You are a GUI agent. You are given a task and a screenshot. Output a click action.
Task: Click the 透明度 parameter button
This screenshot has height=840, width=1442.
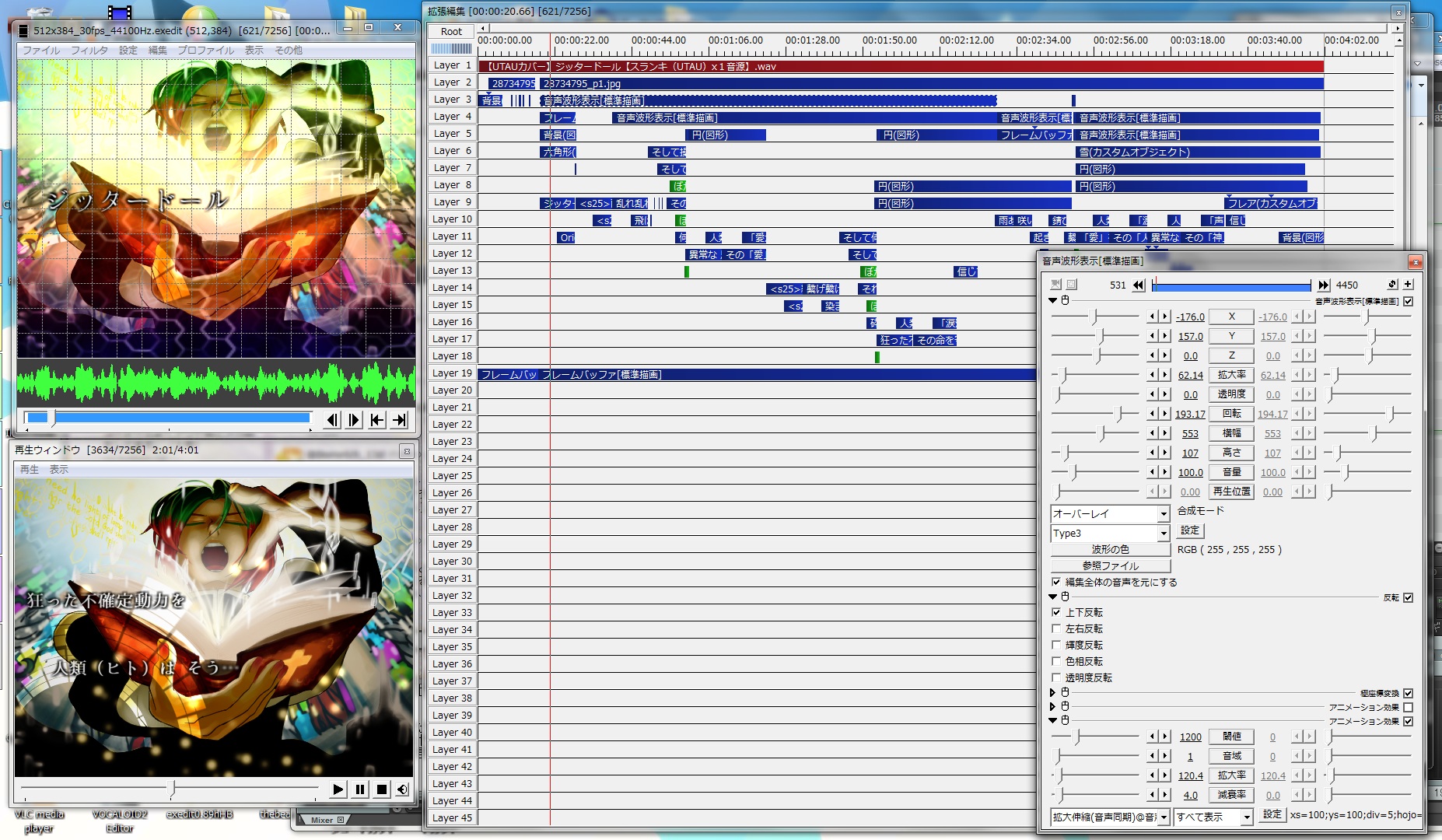1231,394
